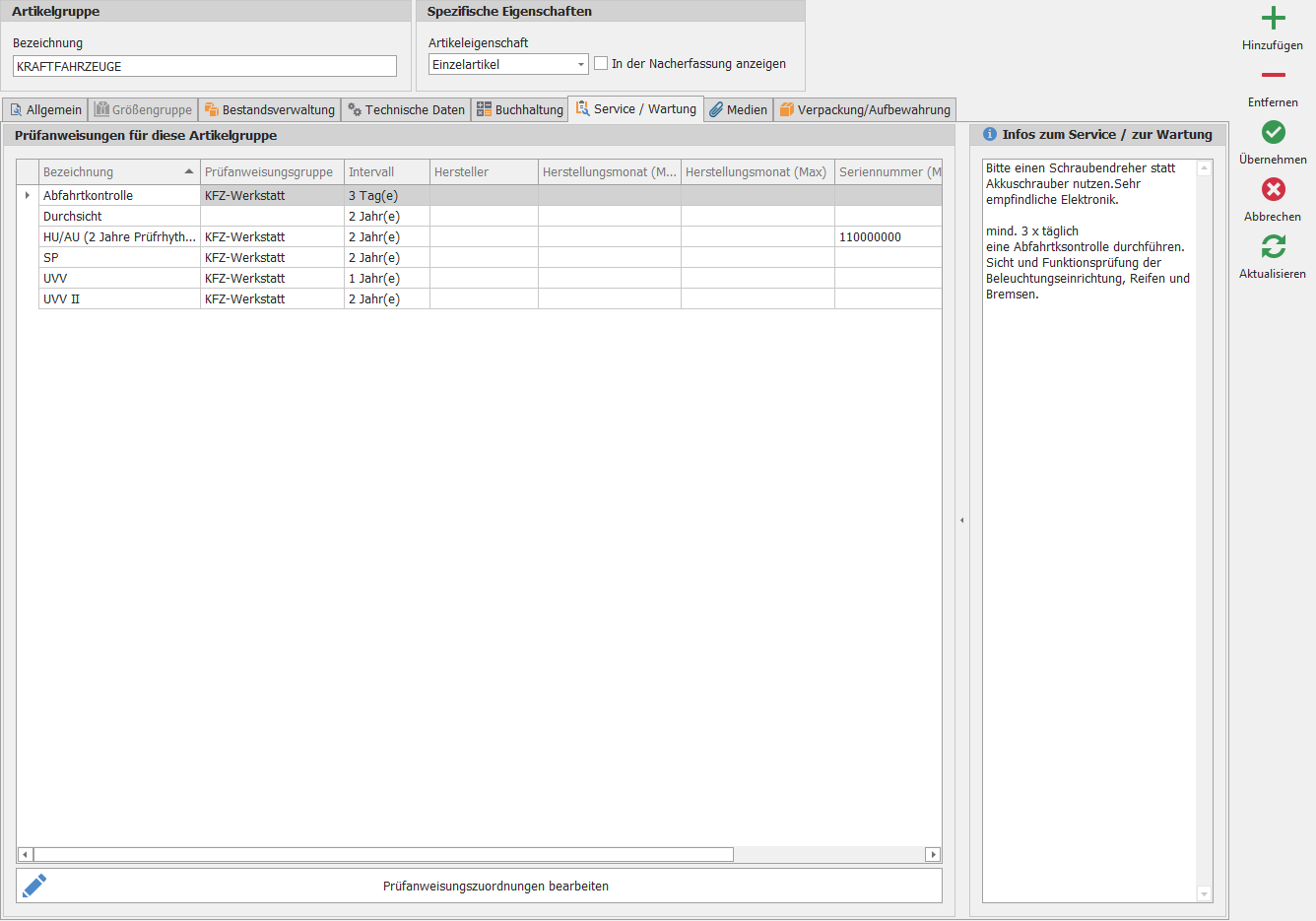Viewport: 1316px width, 921px height.
Task: Click the blue pencil edit icon
Action: point(34,886)
